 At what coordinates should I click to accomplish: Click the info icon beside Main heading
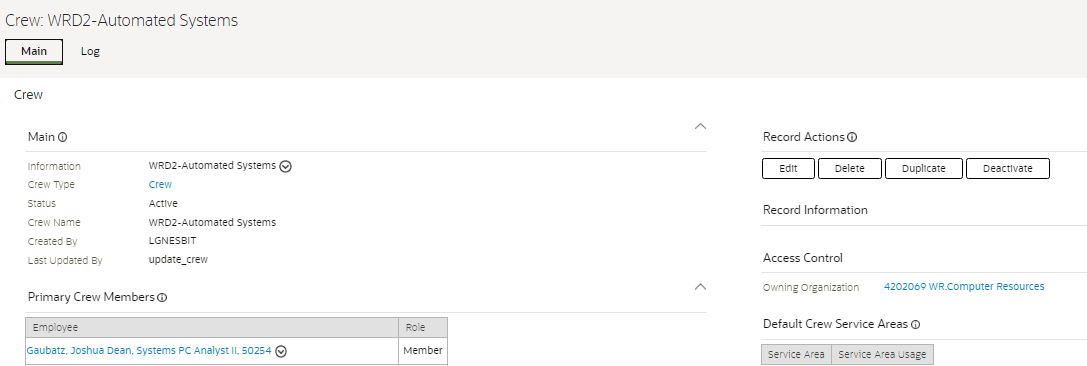tap(62, 137)
